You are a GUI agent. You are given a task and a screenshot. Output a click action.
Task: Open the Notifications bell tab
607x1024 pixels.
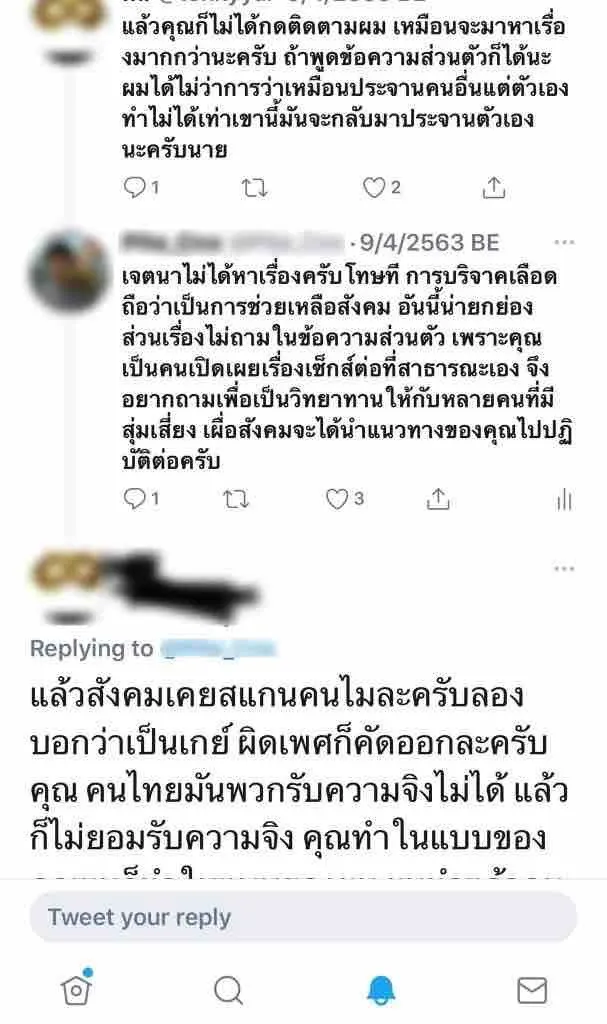381,989
